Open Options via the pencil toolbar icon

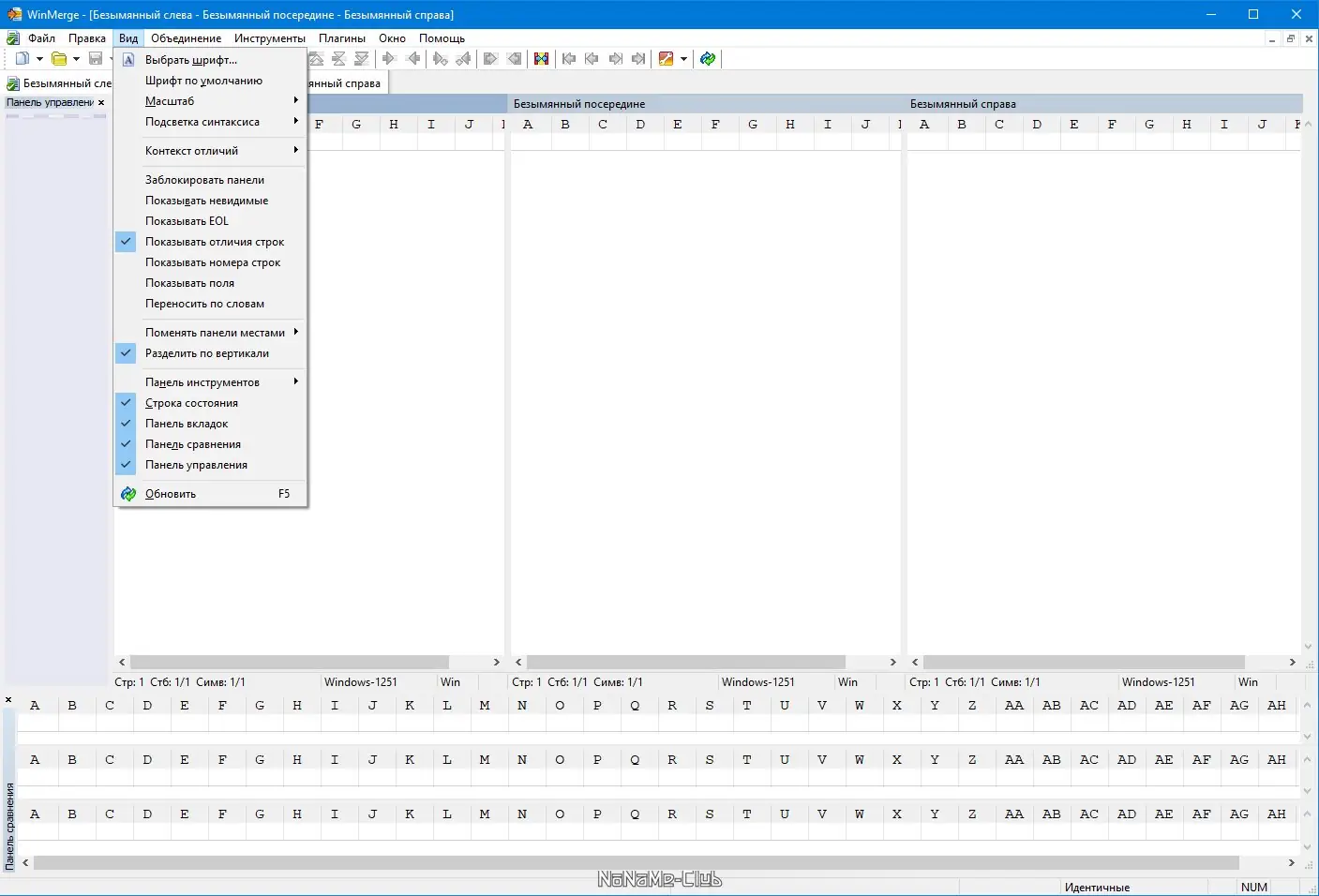[667, 59]
